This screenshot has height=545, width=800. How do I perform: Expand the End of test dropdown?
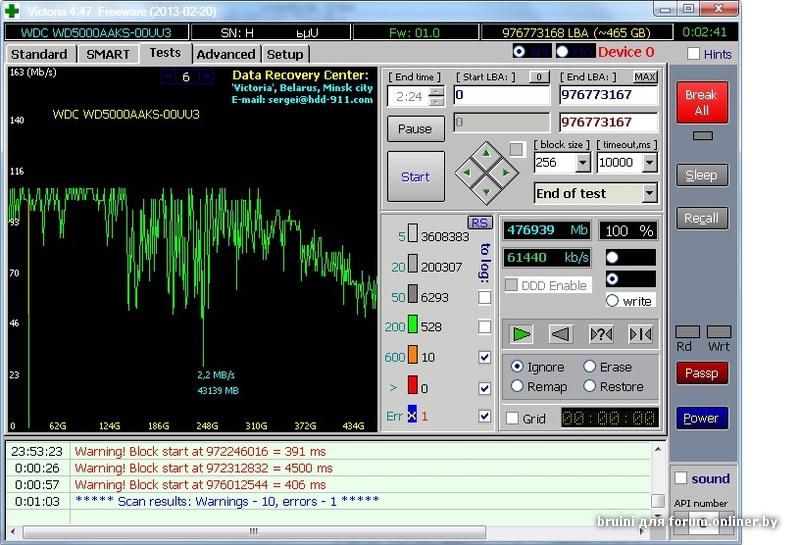[649, 193]
